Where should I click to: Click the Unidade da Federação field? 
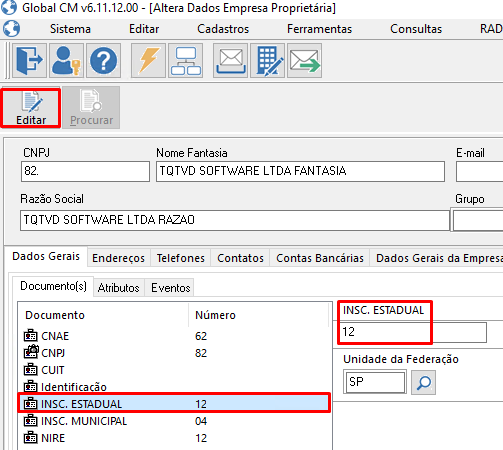coord(375,382)
